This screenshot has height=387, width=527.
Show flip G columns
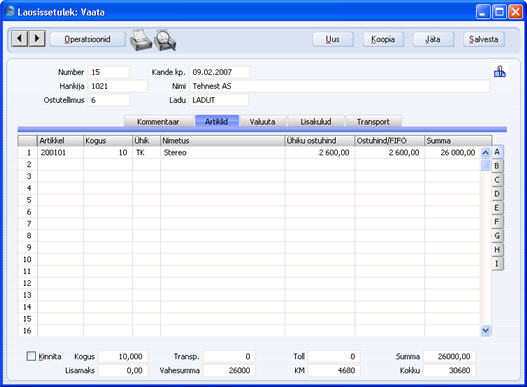pyautogui.click(x=497, y=235)
